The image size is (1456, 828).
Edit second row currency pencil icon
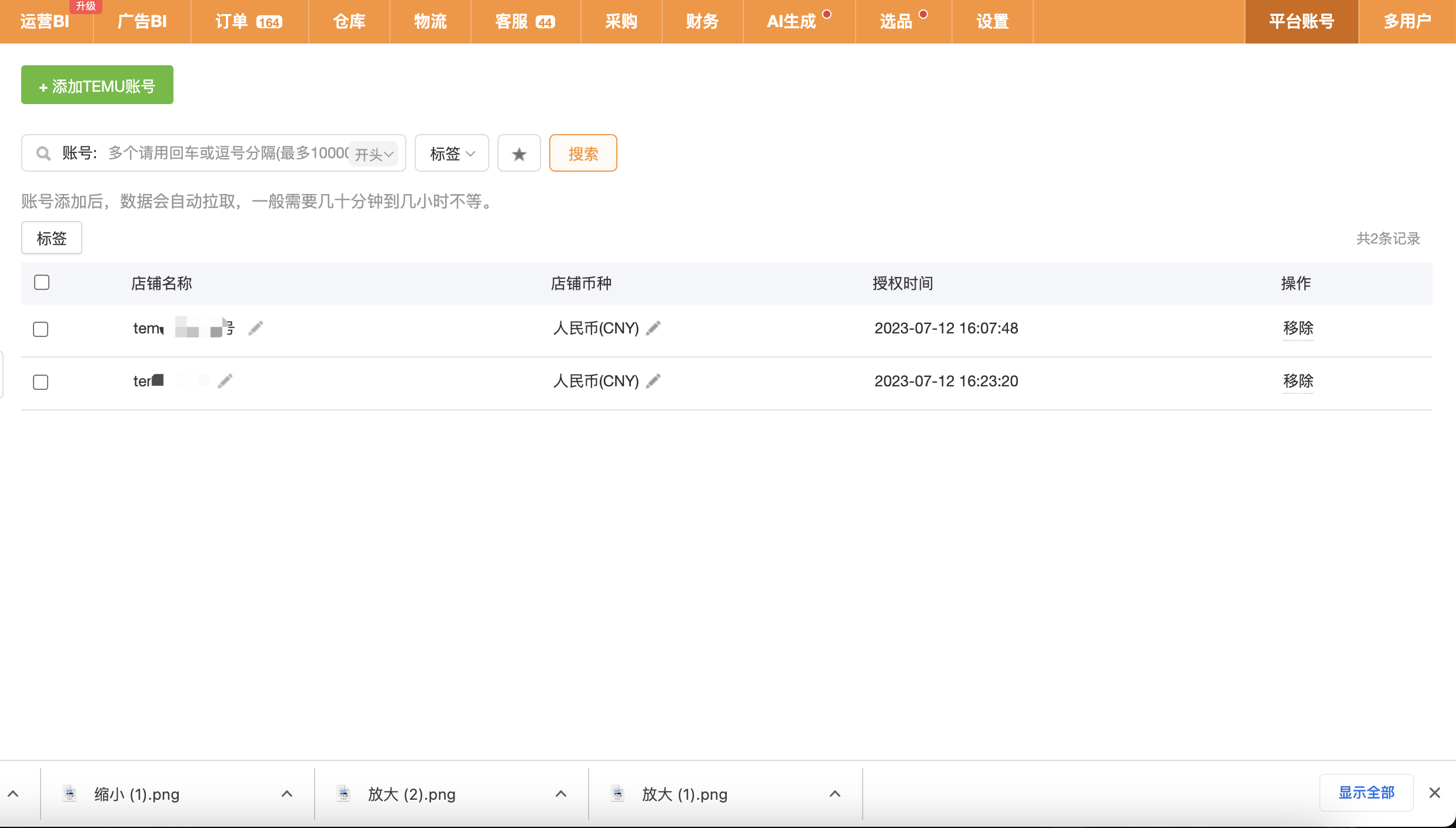[653, 381]
